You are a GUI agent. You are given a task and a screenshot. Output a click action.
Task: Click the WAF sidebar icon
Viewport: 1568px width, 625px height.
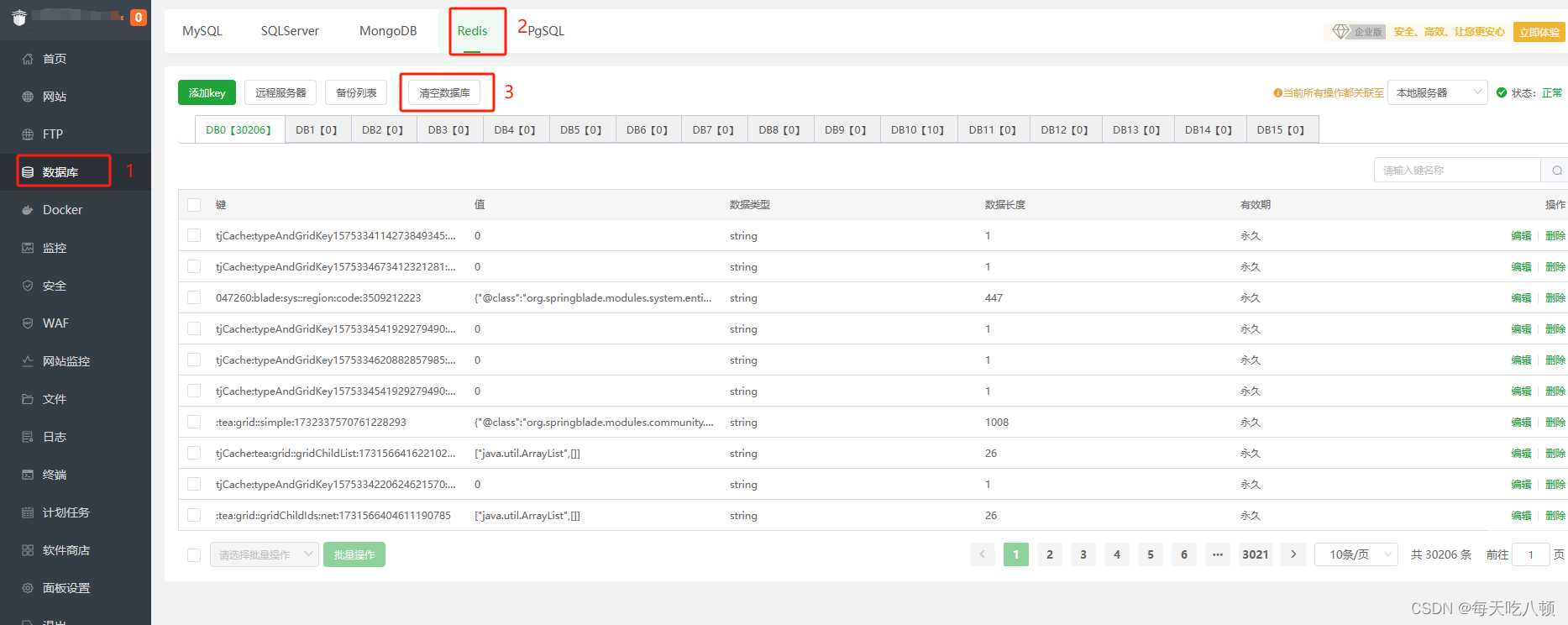tap(28, 323)
